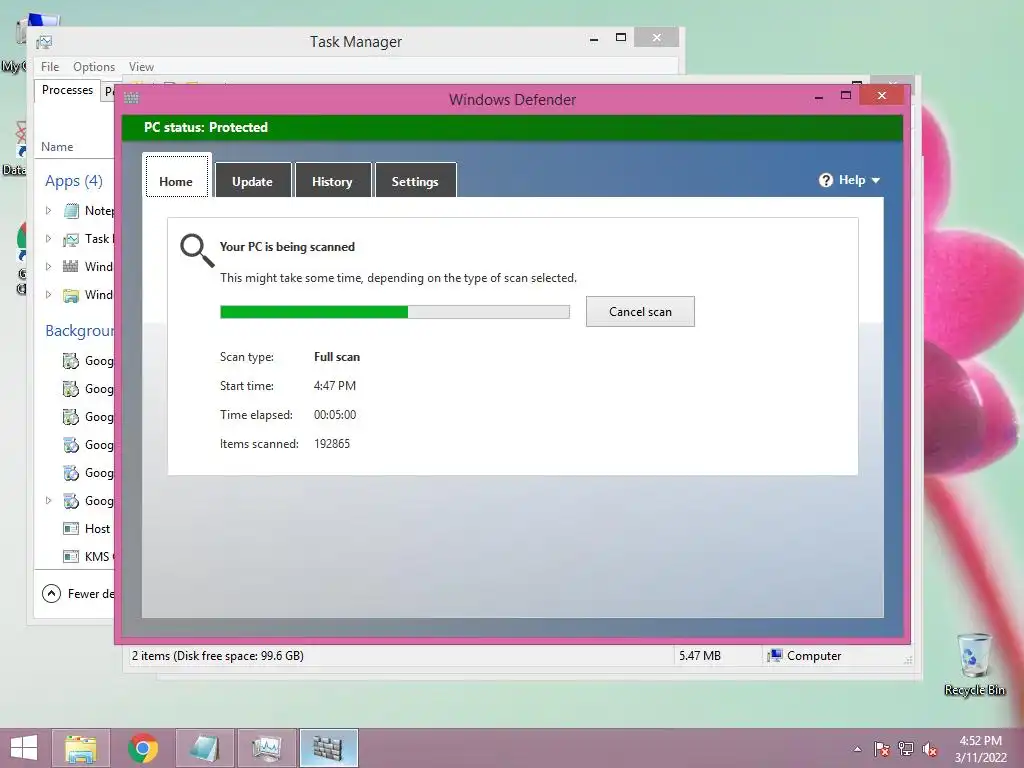Image resolution: width=1024 pixels, height=768 pixels.
Task: Click the 5.47 MB status bar text
Action: [699, 656]
